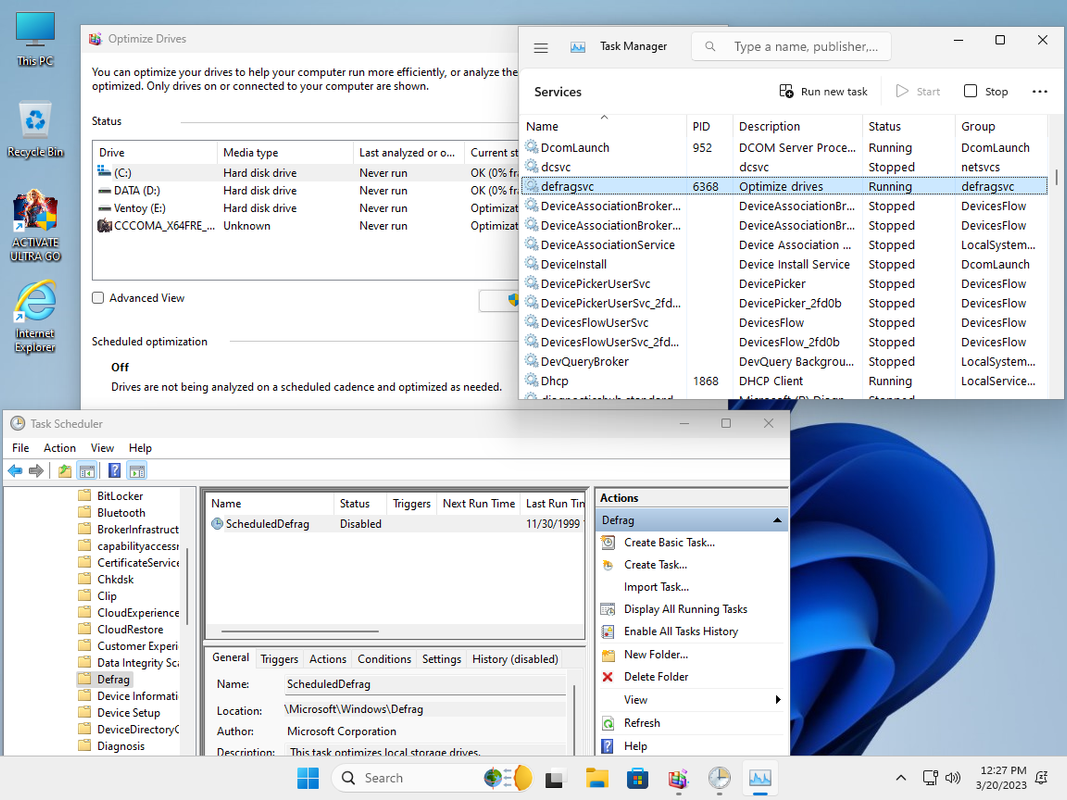Image resolution: width=1067 pixels, height=800 pixels.
Task: Open Action menu in Task Scheduler
Action: coord(60,448)
